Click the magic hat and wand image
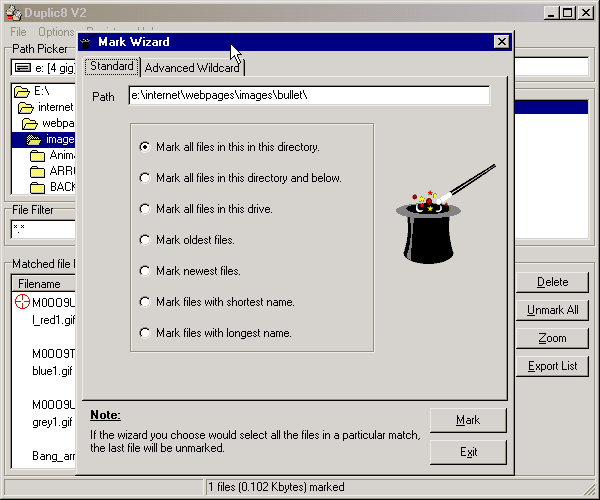This screenshot has height=500, width=600. (x=445, y=214)
